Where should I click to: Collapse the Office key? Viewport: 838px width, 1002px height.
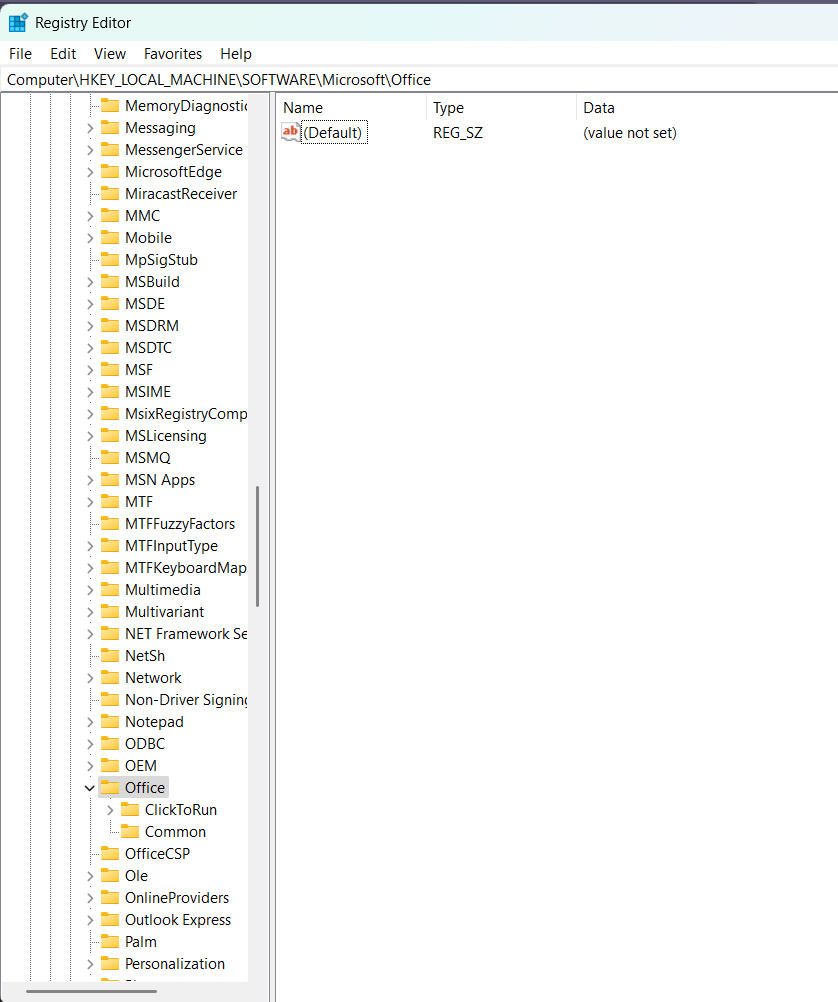[91, 787]
